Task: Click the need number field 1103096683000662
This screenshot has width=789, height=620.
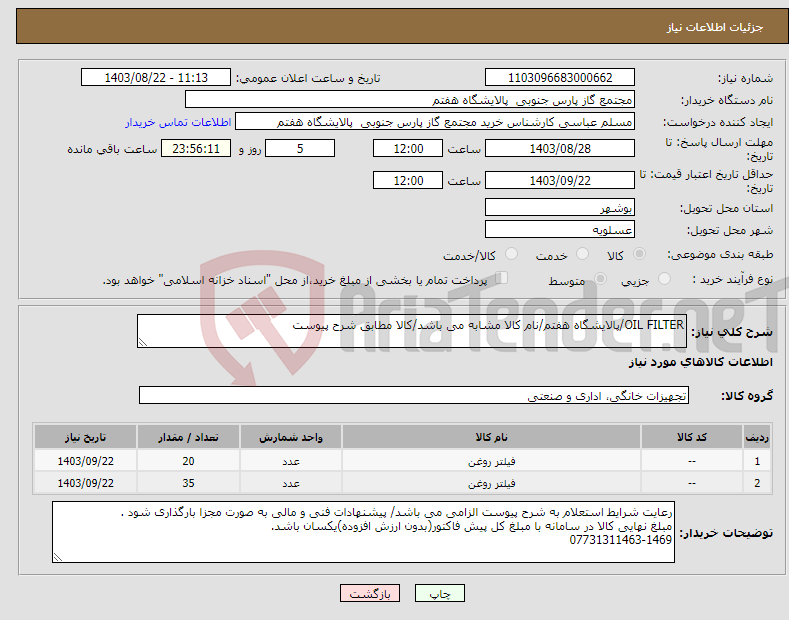Action: tap(560, 78)
